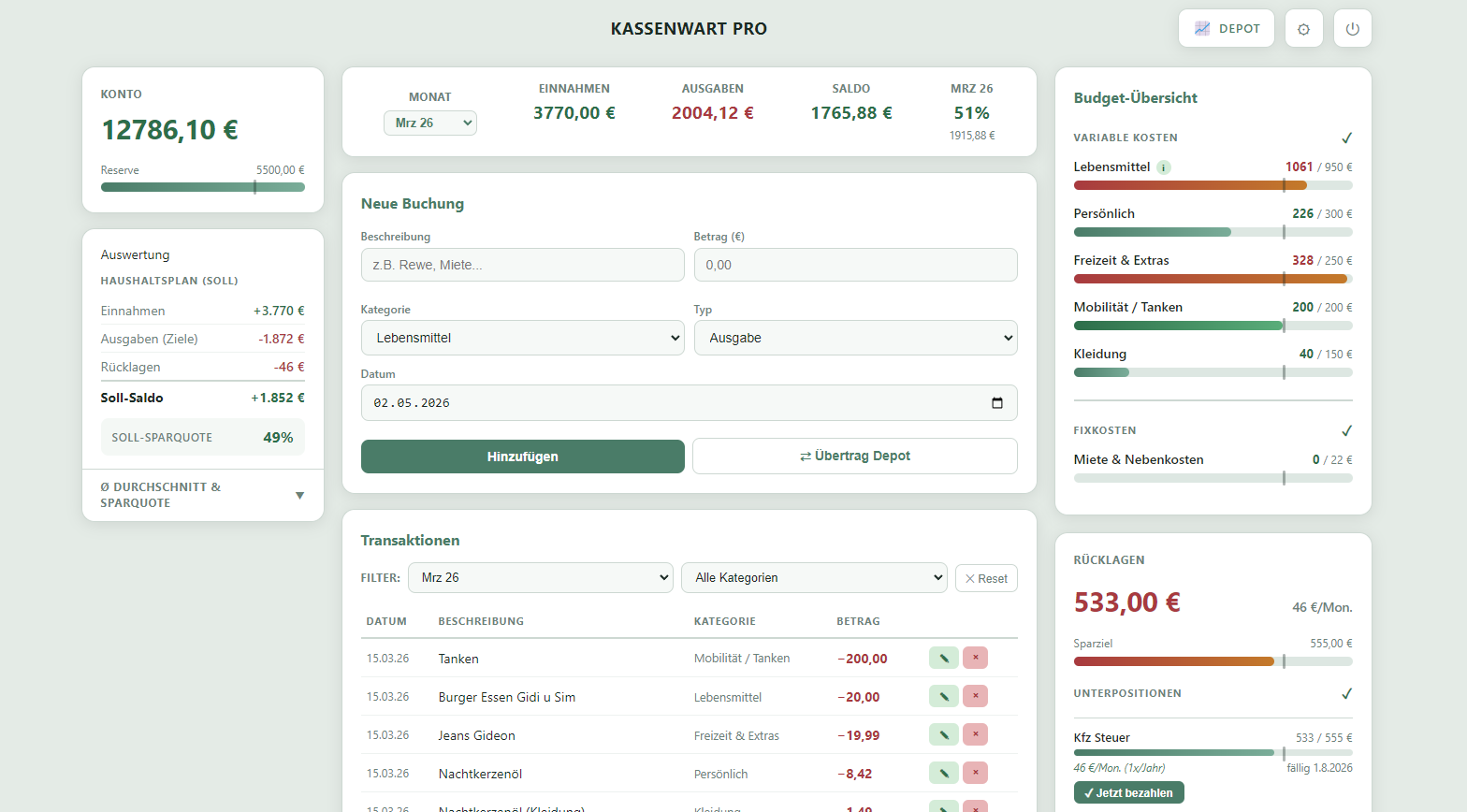
Task: Open settings via gear icon
Action: pyautogui.click(x=1303, y=29)
